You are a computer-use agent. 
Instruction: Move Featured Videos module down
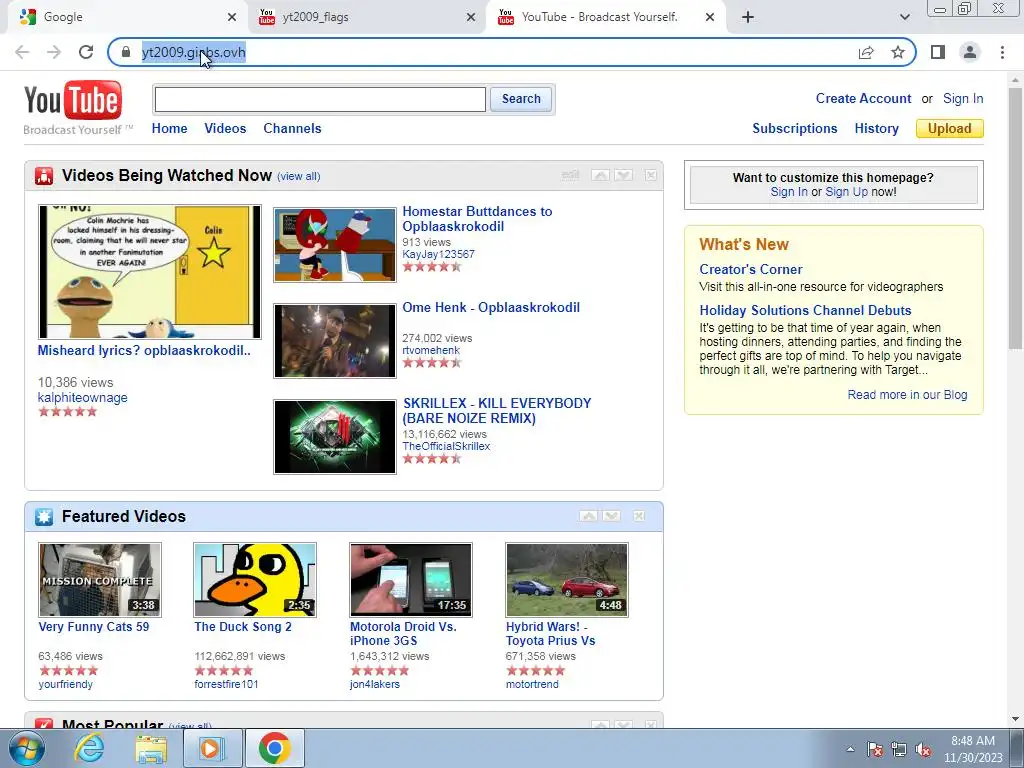tap(611, 516)
